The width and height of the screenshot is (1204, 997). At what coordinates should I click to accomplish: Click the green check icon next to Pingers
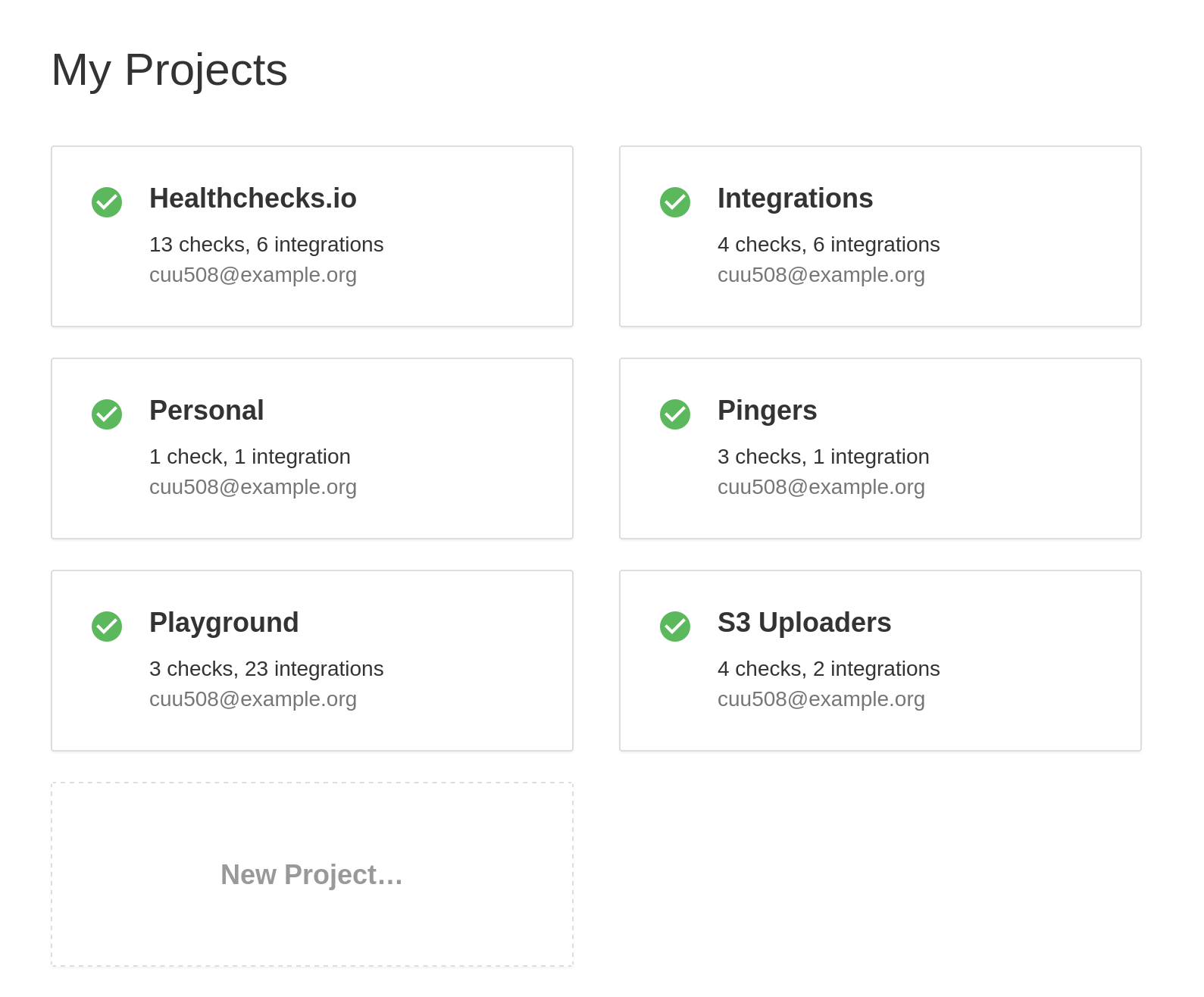pyautogui.click(x=674, y=414)
